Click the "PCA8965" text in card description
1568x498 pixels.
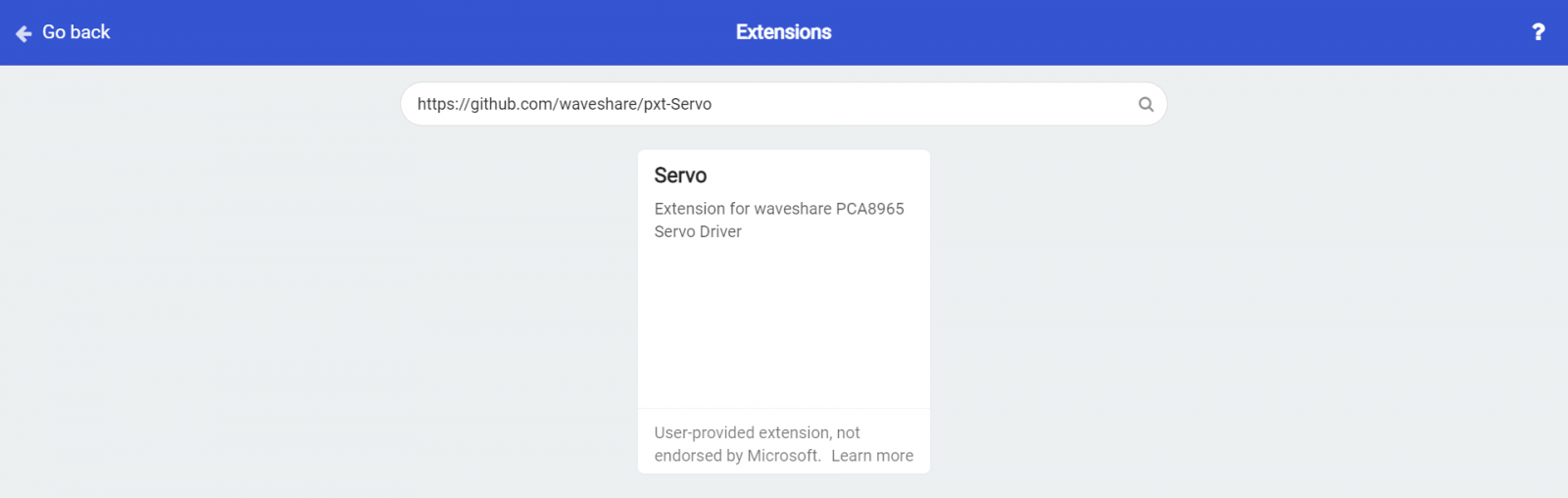[870, 209]
